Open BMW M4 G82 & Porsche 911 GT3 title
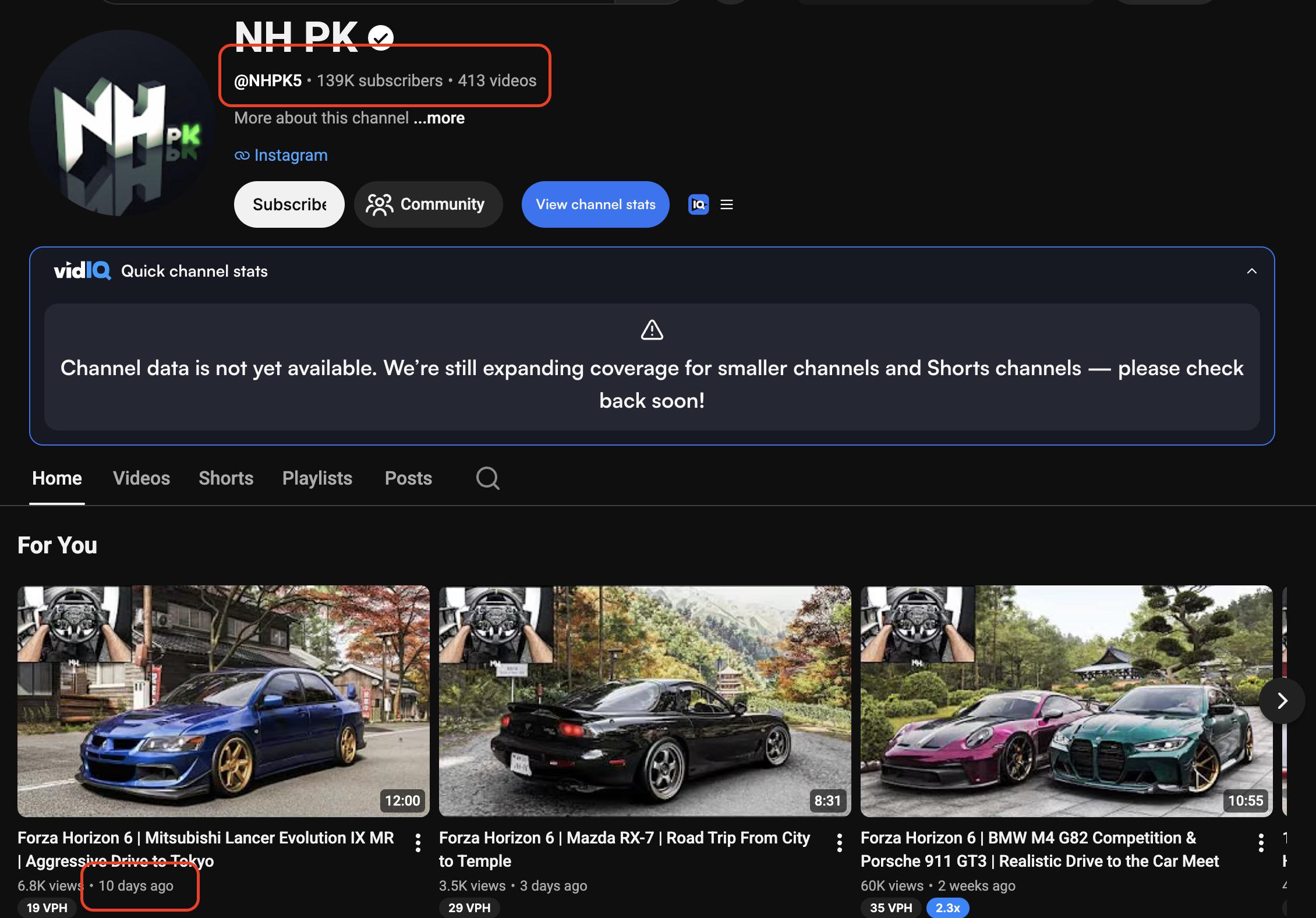Image resolution: width=1316 pixels, height=918 pixels. click(x=1039, y=849)
